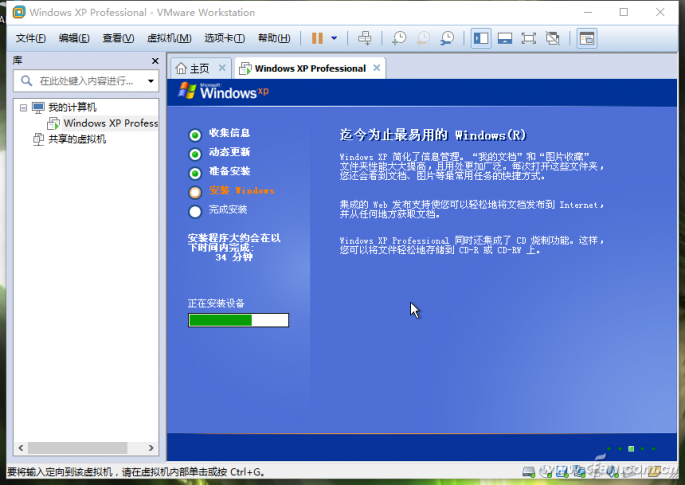Click the 正在安装设备 status text

(216, 303)
